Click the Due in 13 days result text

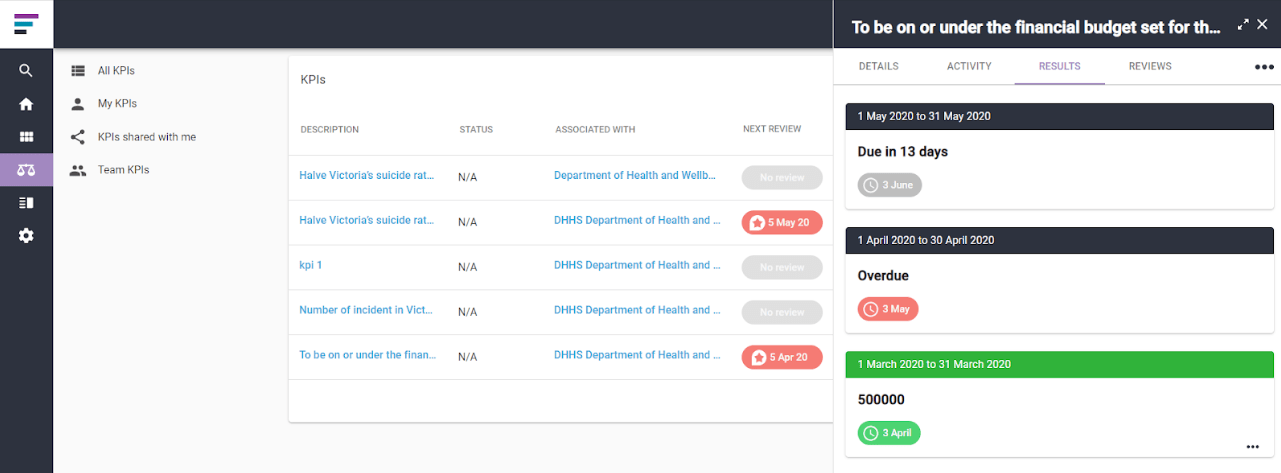[903, 152]
